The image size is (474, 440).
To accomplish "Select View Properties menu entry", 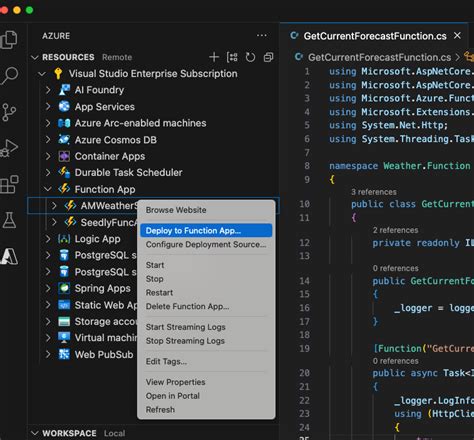I will click(206, 382).
